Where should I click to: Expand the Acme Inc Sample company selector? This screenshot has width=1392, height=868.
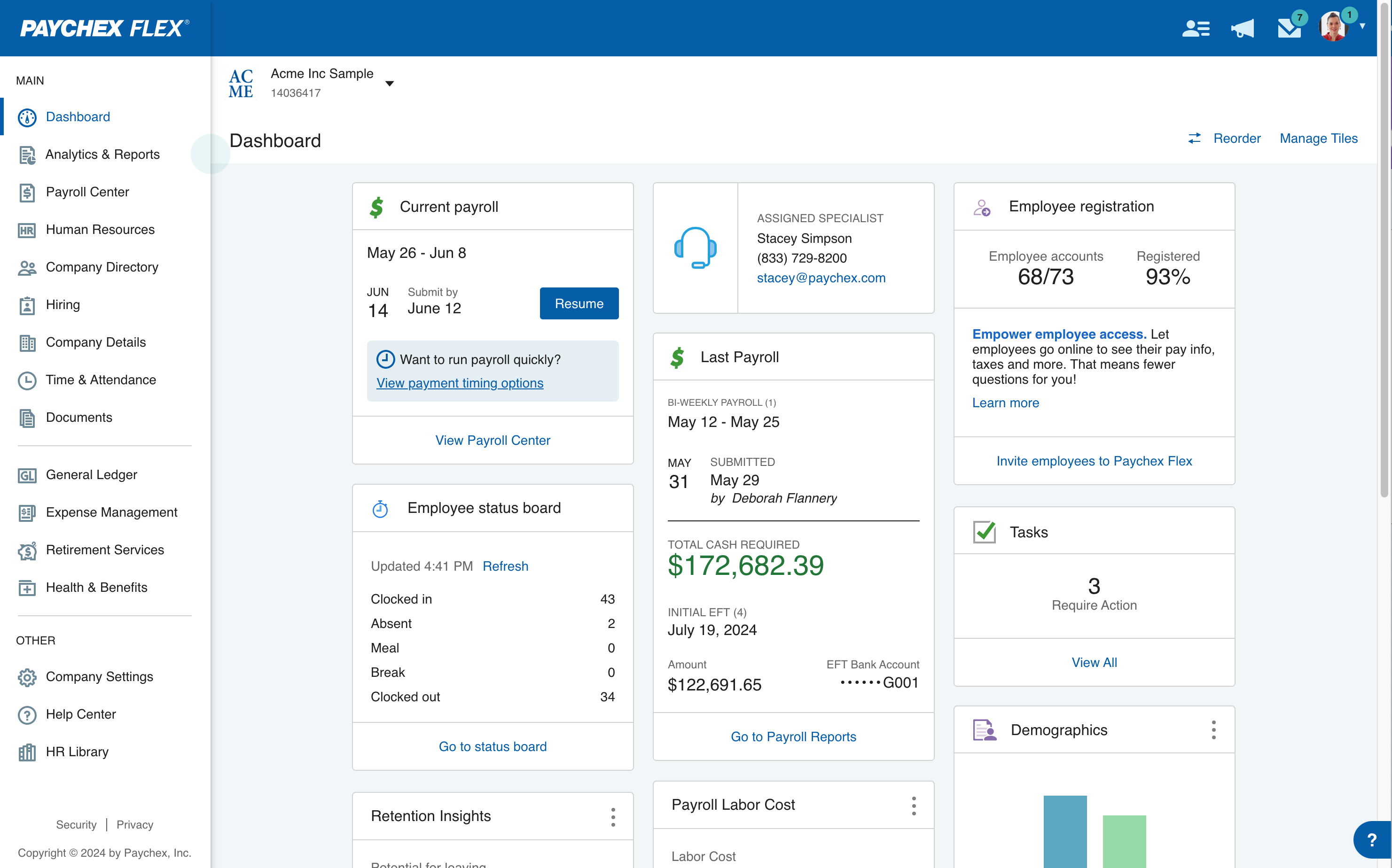tap(389, 84)
